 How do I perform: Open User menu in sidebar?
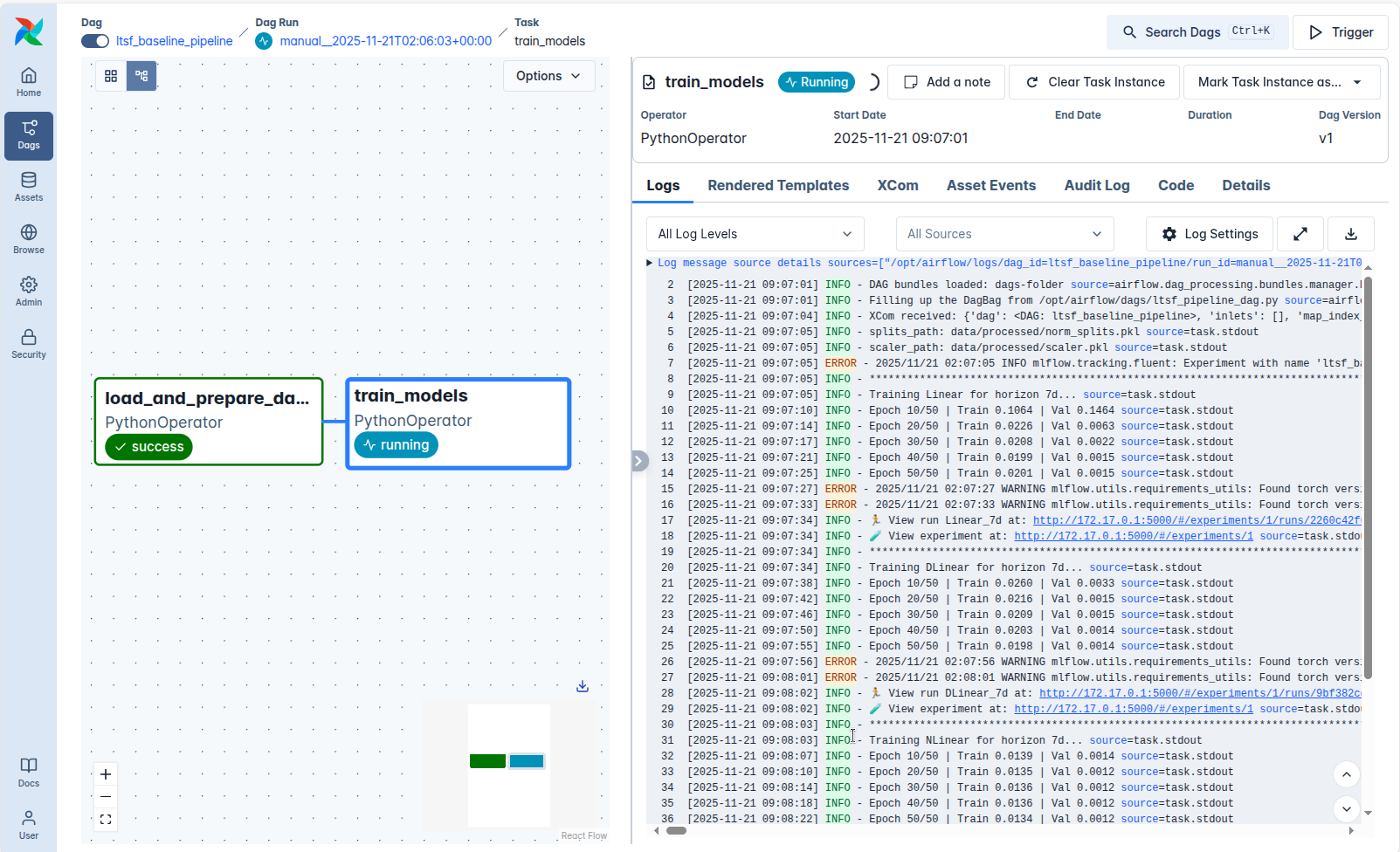click(x=29, y=825)
